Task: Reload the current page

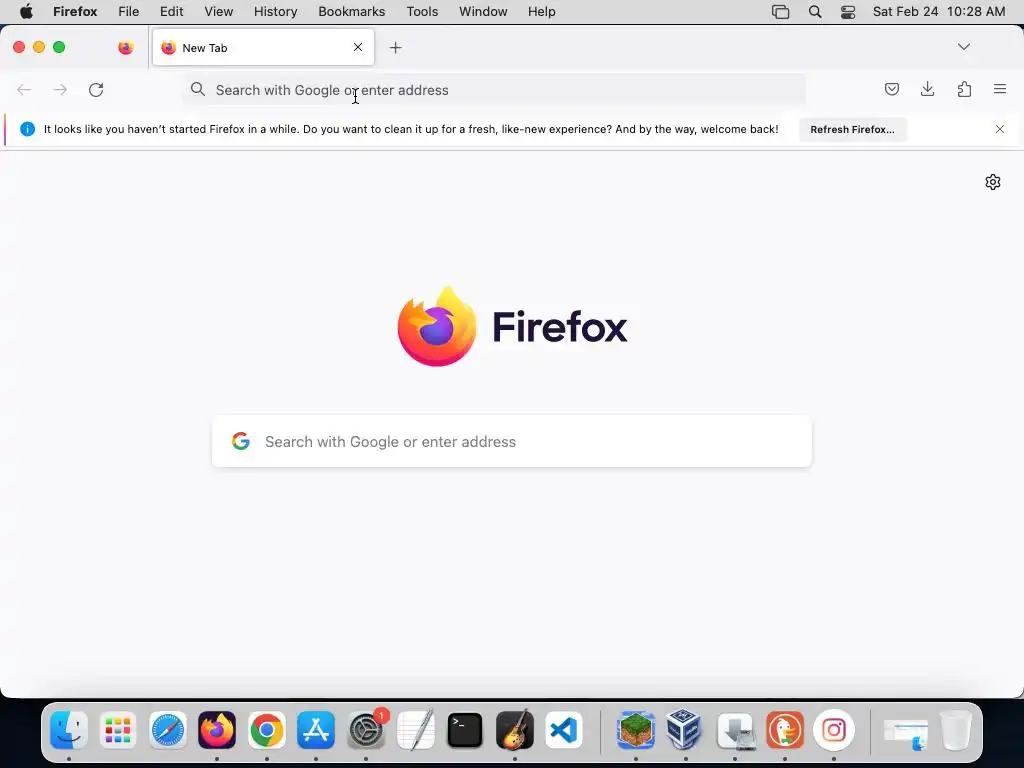Action: (x=96, y=89)
